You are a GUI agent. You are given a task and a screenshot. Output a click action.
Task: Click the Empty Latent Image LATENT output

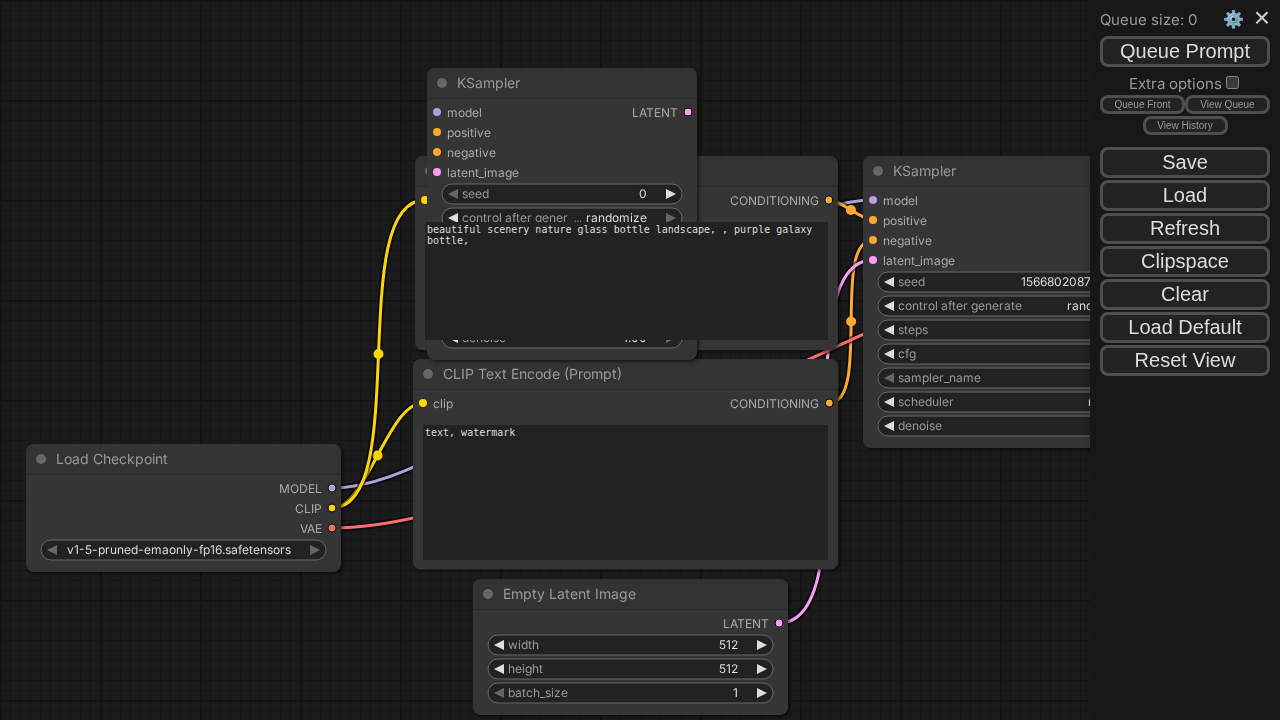click(x=779, y=624)
